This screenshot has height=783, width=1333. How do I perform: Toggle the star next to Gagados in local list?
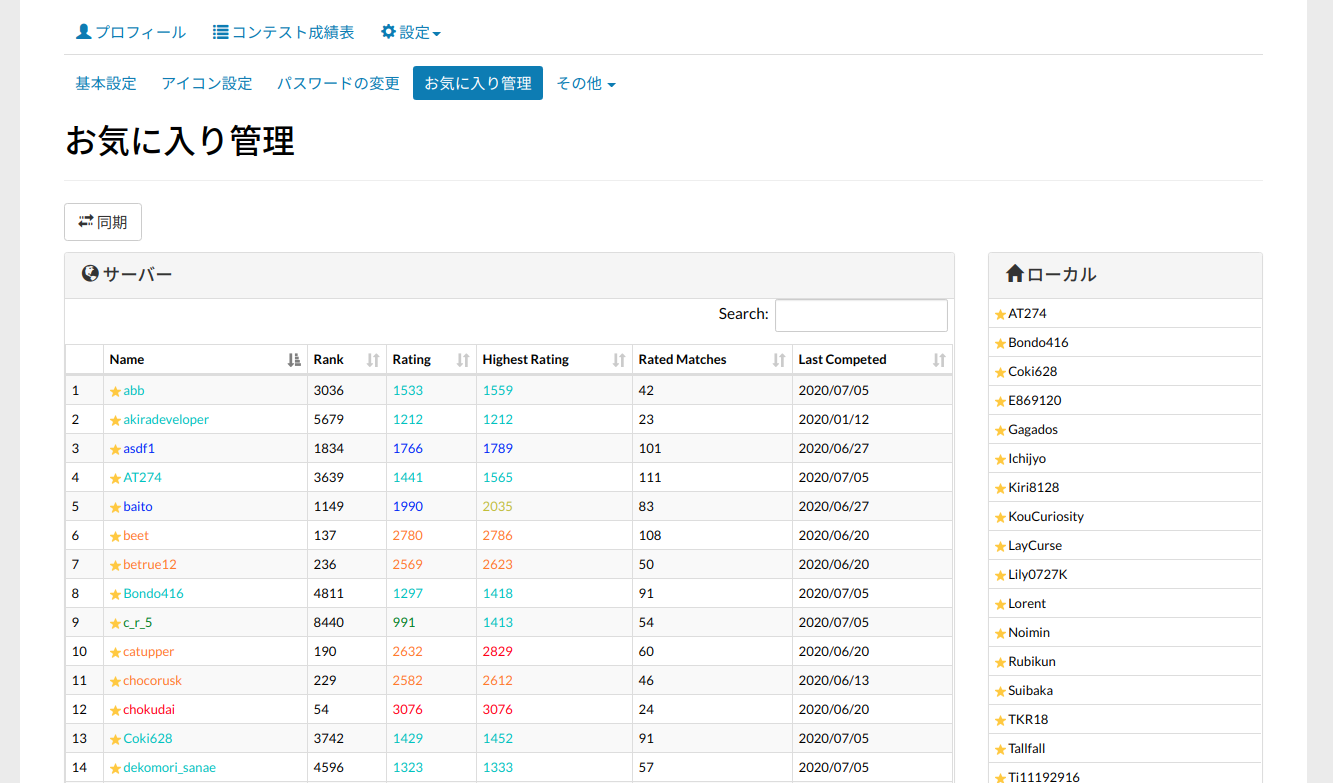click(x=1000, y=430)
